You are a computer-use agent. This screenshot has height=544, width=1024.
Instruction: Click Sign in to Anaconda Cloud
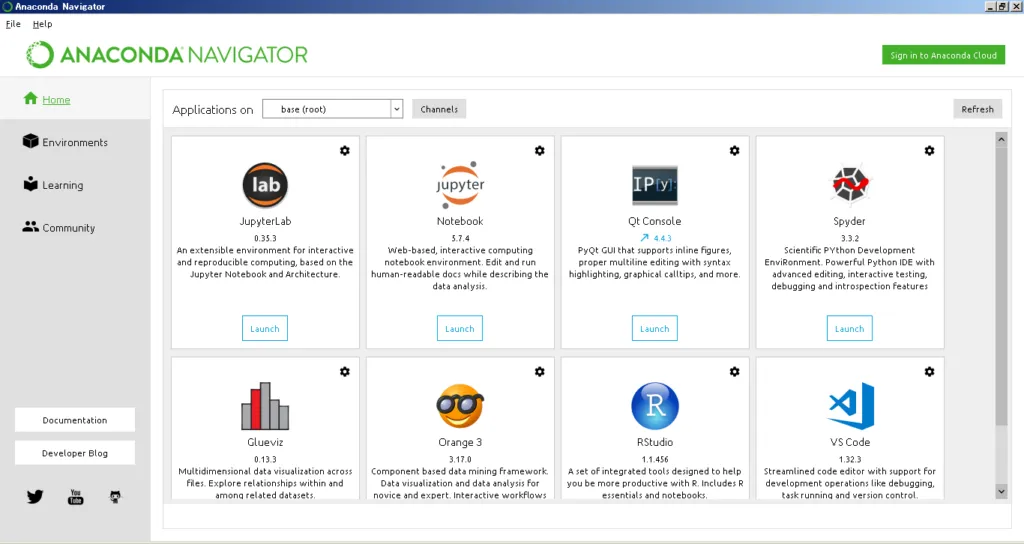point(943,55)
